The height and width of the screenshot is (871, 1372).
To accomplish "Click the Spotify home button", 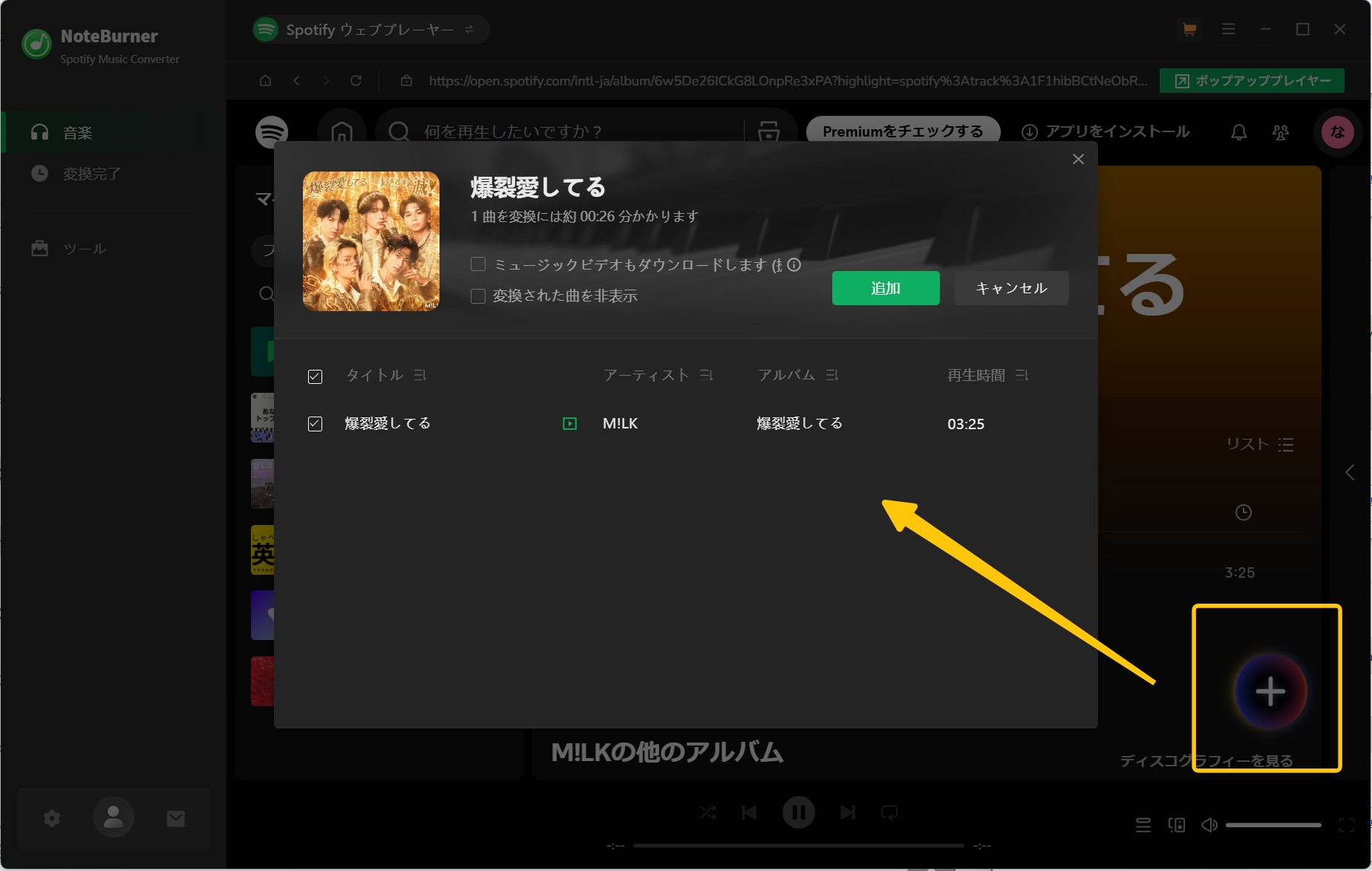I will pos(342,132).
